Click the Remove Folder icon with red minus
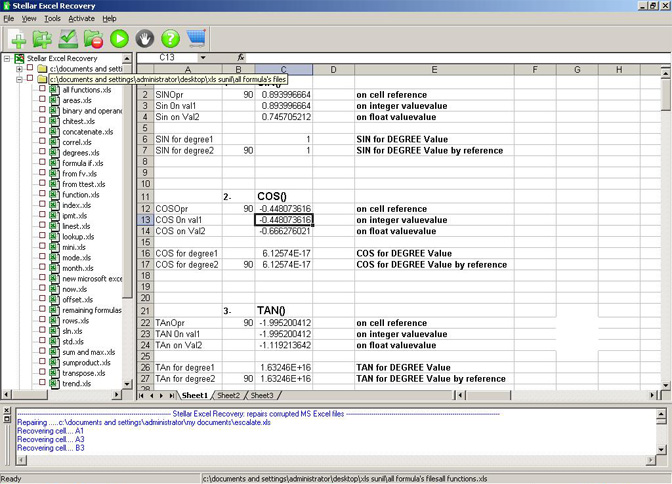Image resolution: width=672 pixels, height=484 pixels. [x=93, y=39]
